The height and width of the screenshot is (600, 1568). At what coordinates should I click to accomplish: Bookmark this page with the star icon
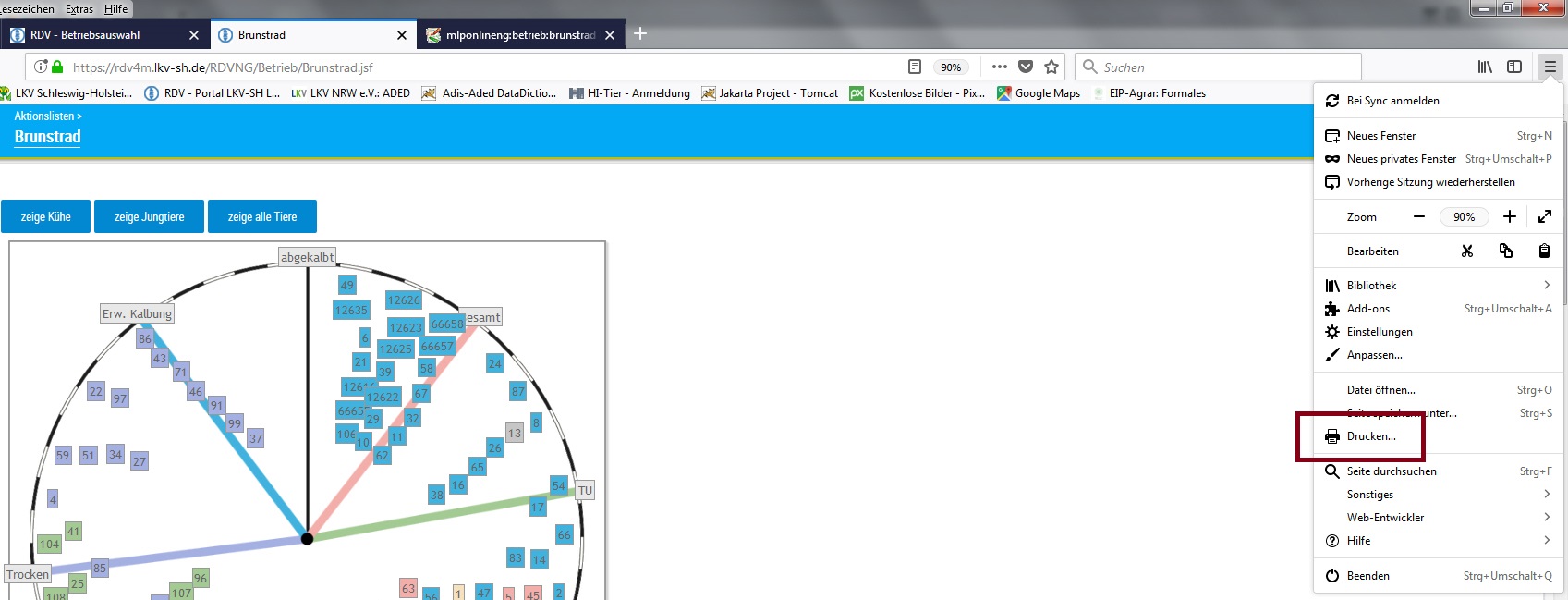1051,67
